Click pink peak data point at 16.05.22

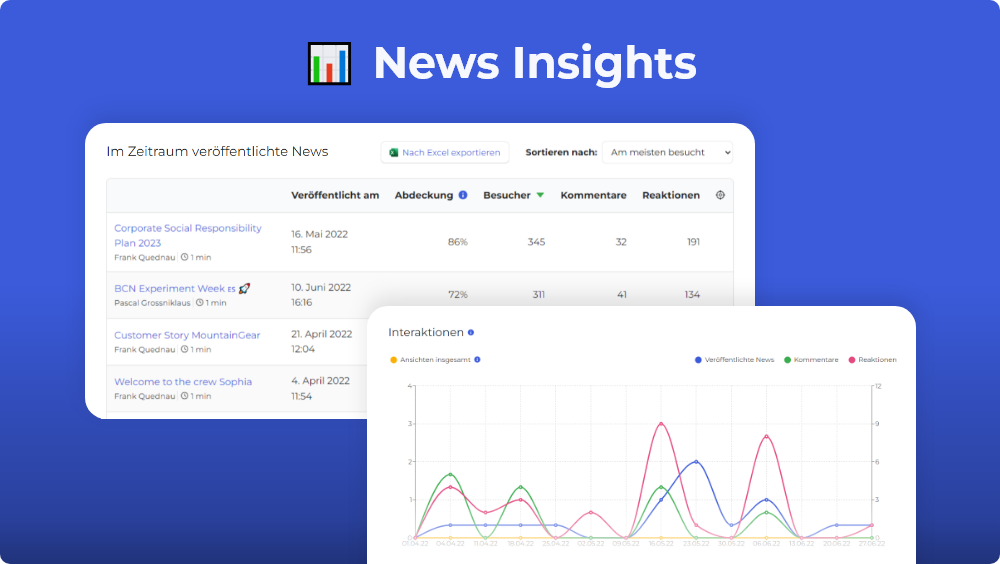(x=661, y=424)
